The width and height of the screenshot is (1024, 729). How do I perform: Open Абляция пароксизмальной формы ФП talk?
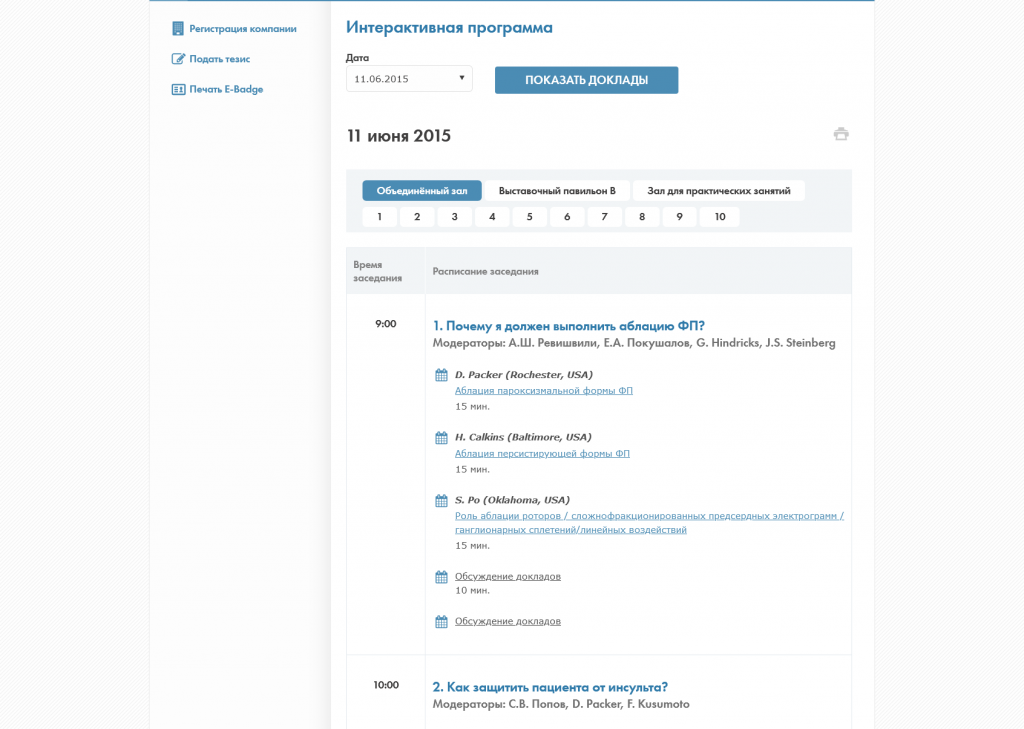coord(543,391)
